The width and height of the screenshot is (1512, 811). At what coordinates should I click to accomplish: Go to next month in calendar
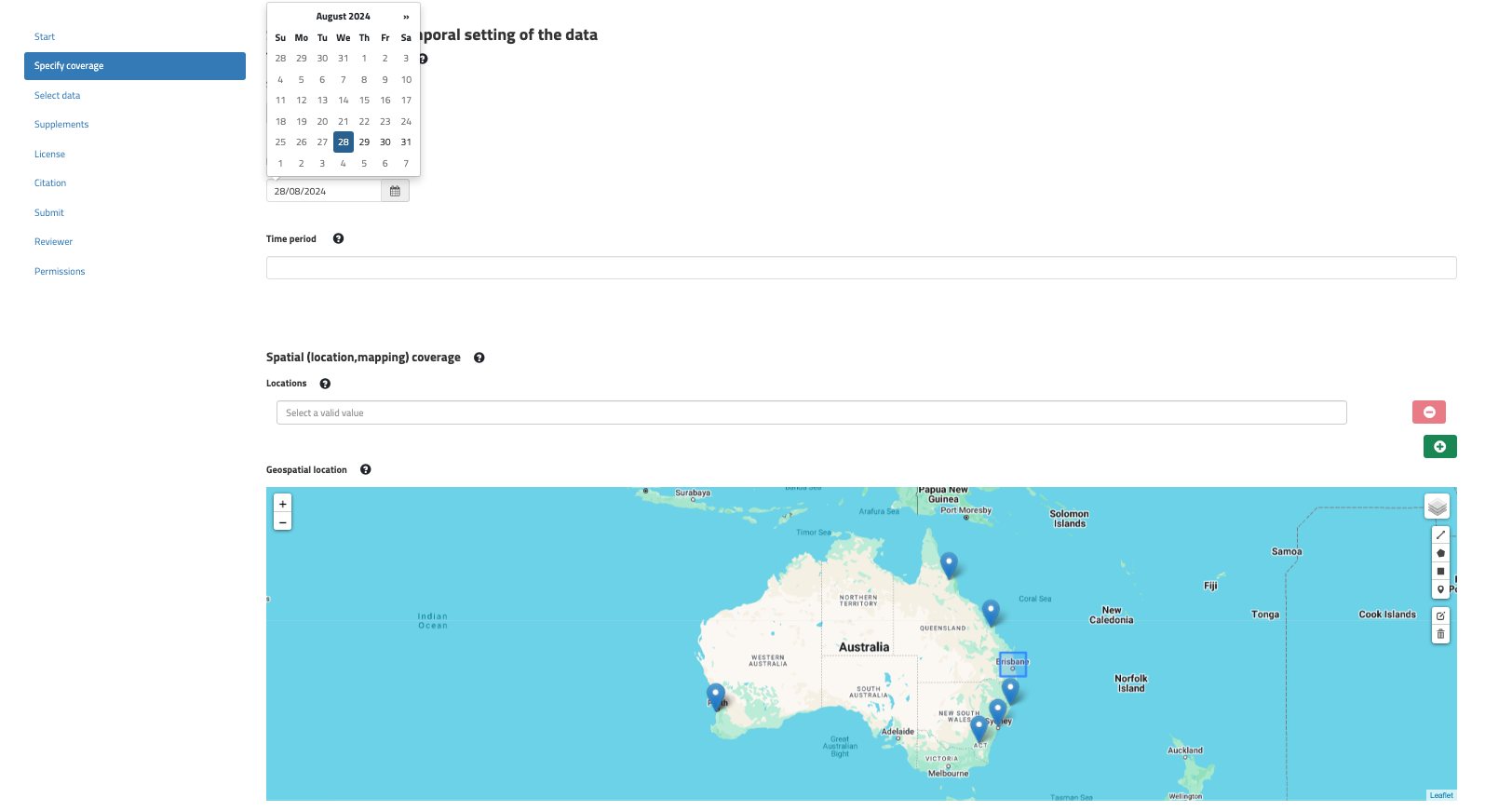(406, 17)
